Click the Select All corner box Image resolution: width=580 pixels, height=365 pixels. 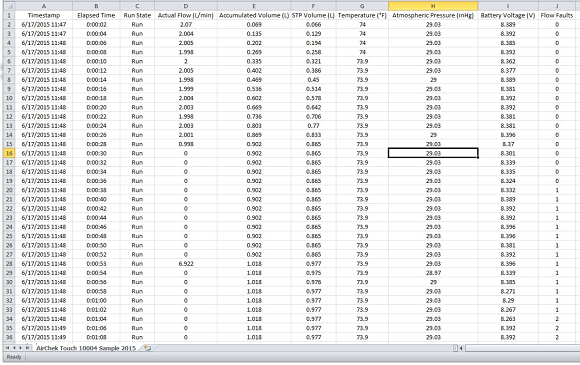click(9, 6)
